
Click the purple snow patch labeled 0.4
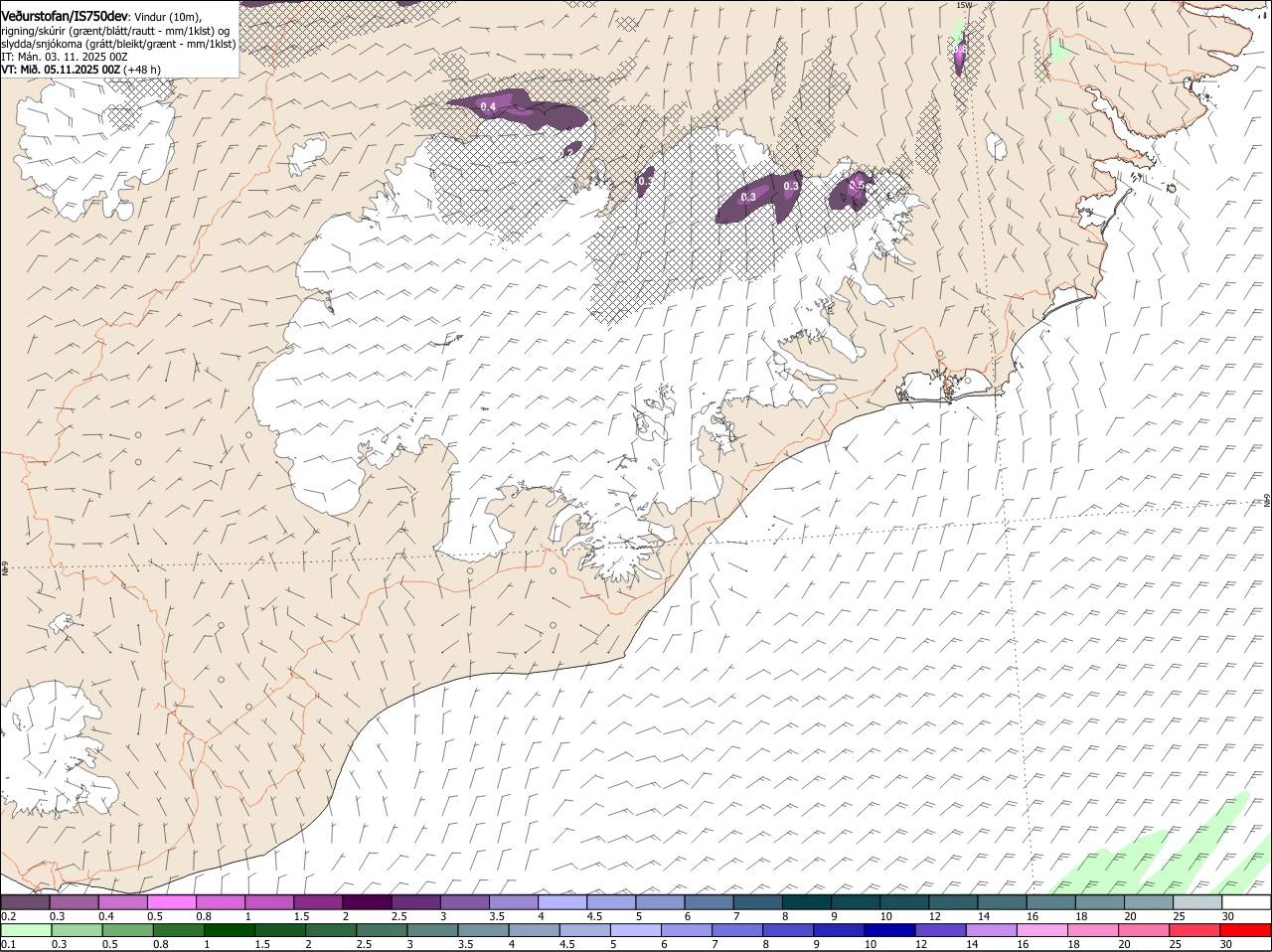click(517, 109)
